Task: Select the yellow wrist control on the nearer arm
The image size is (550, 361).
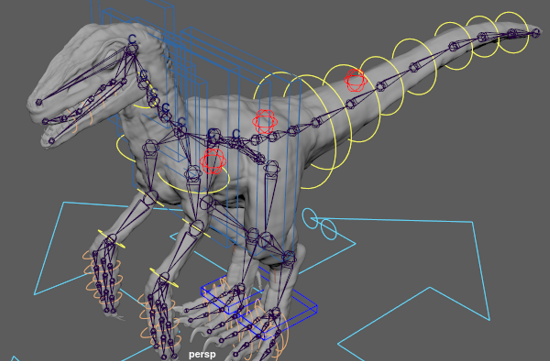Action: point(164,278)
